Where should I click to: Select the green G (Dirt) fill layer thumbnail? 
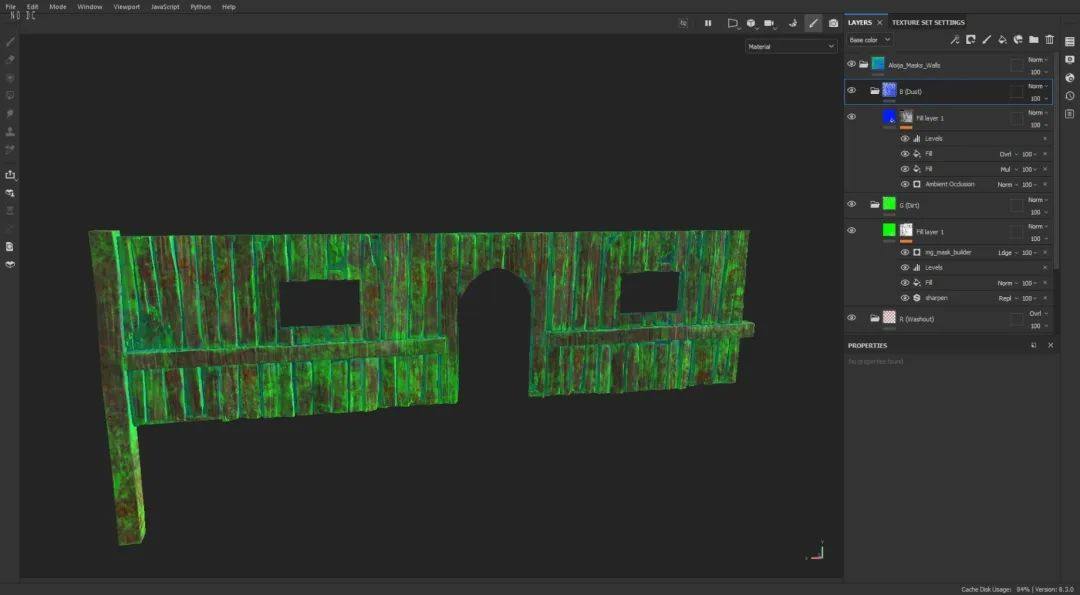click(889, 230)
